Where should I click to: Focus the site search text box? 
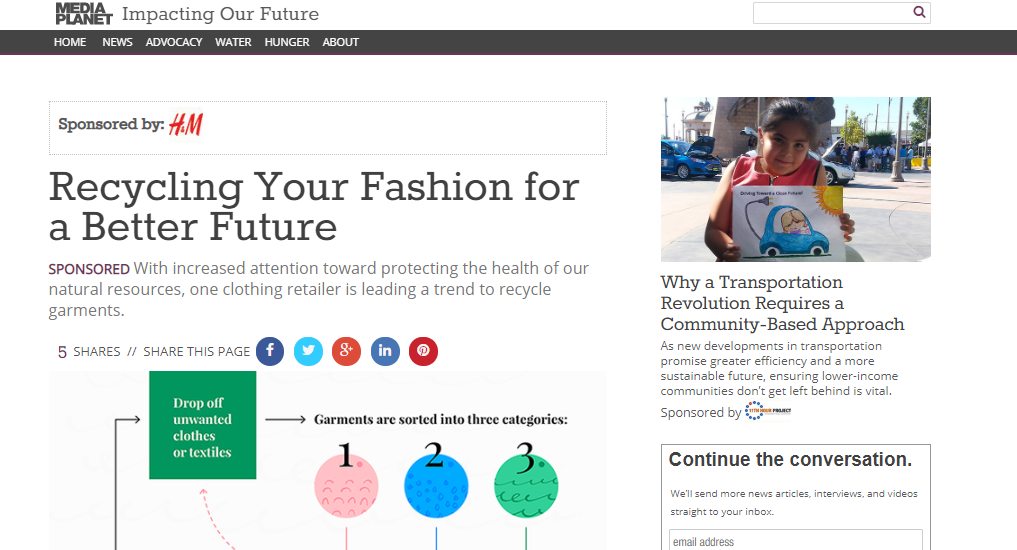831,13
